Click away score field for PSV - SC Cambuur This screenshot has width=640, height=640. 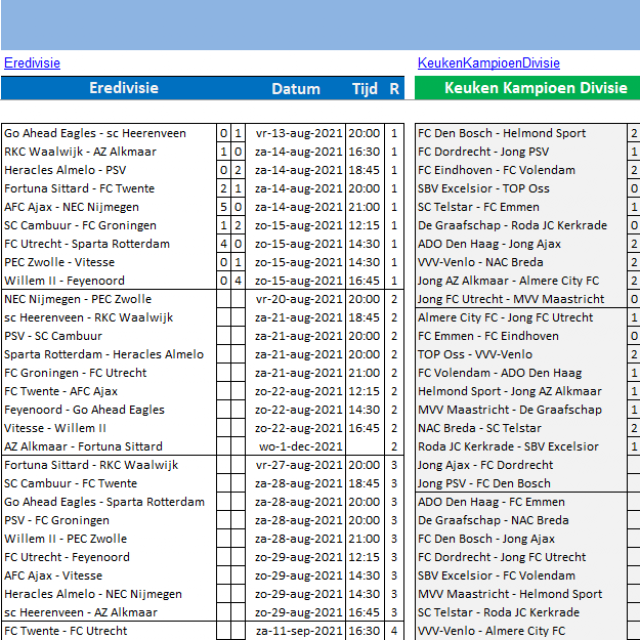238,336
